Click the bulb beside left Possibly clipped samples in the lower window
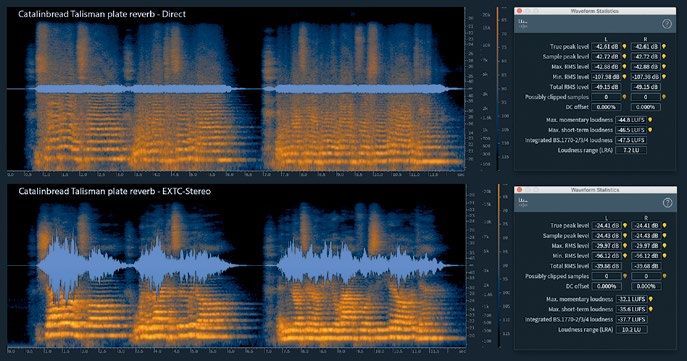687x361 pixels. (x=625, y=276)
